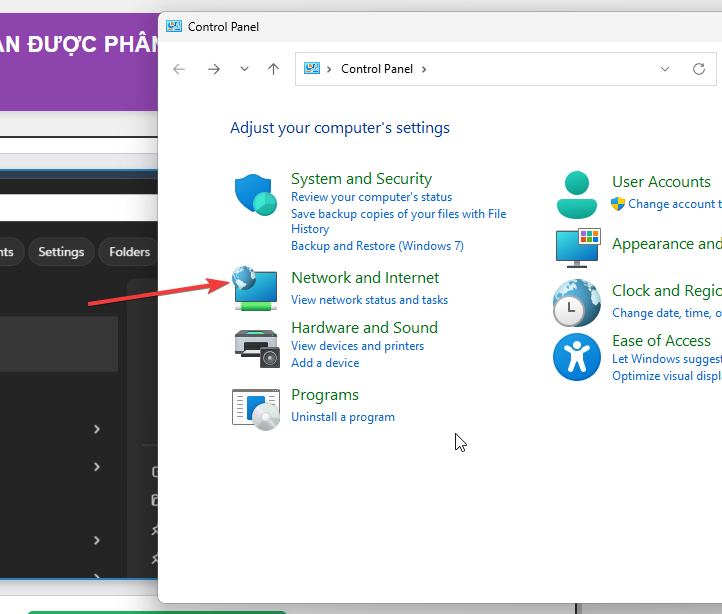Viewport: 722px width, 614px height.
Task: Open the User Accounts person icon
Action: point(576,195)
